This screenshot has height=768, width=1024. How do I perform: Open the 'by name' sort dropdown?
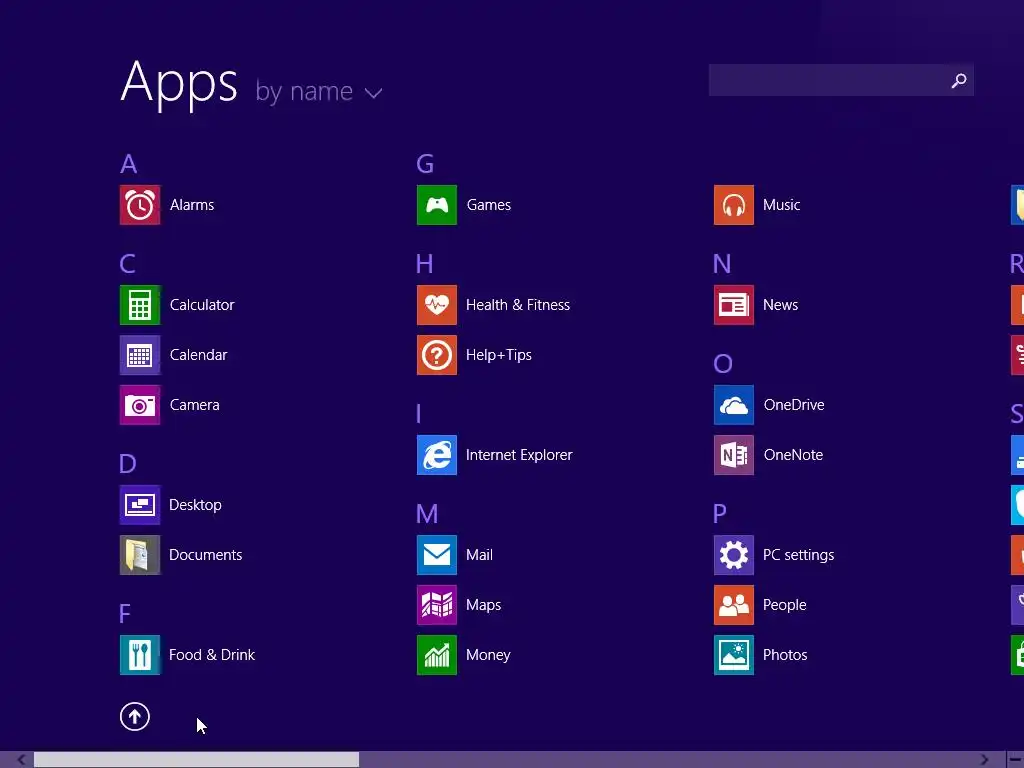click(319, 92)
